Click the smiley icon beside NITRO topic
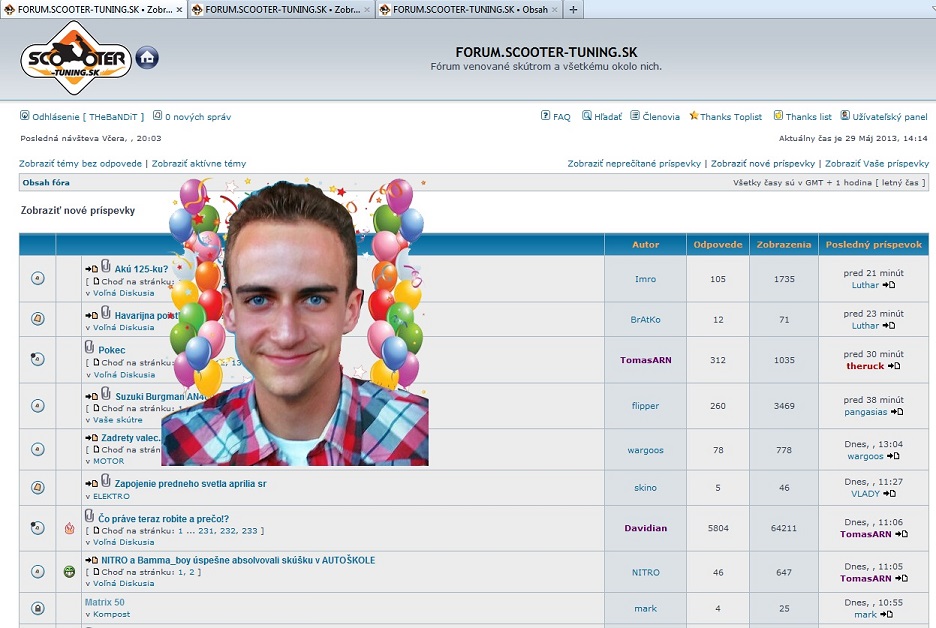The image size is (936, 628). click(69, 572)
